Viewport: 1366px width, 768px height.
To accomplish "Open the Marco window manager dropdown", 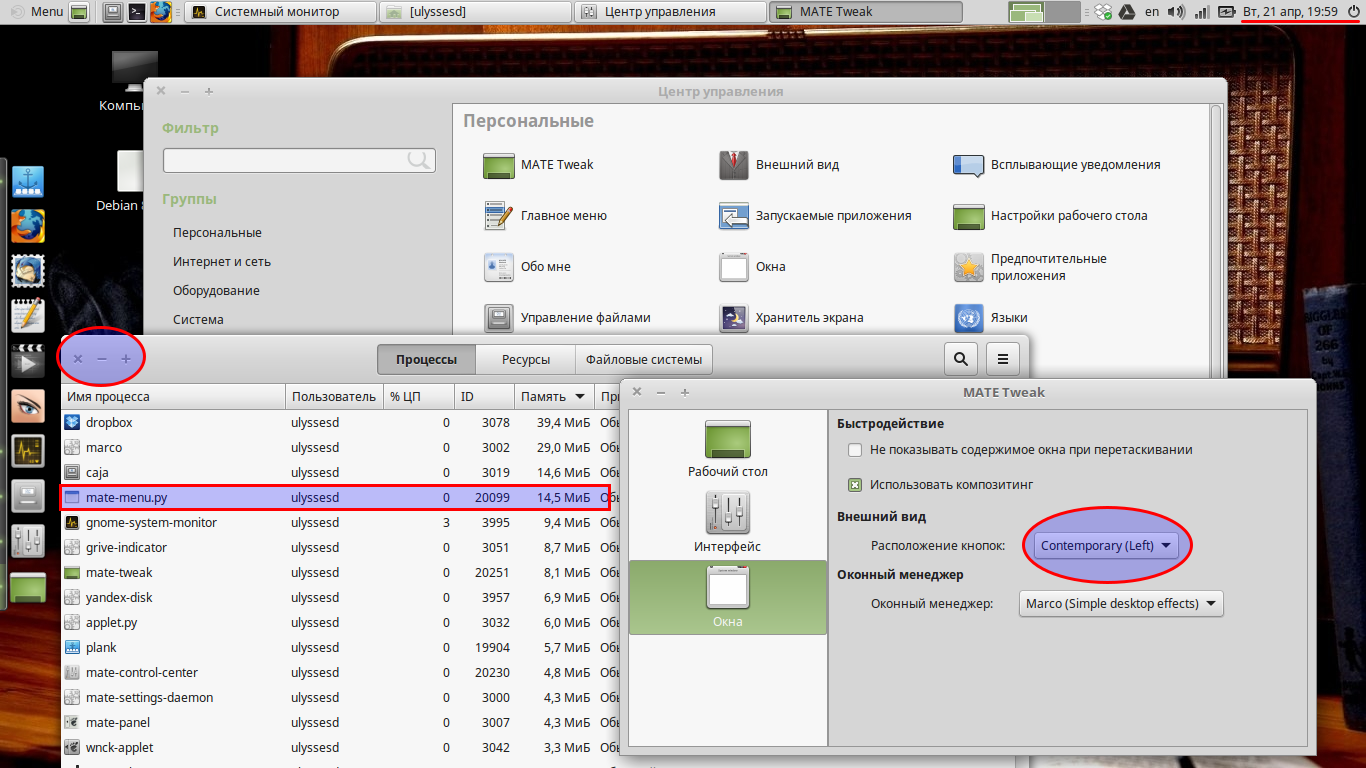I will pyautogui.click(x=1120, y=603).
